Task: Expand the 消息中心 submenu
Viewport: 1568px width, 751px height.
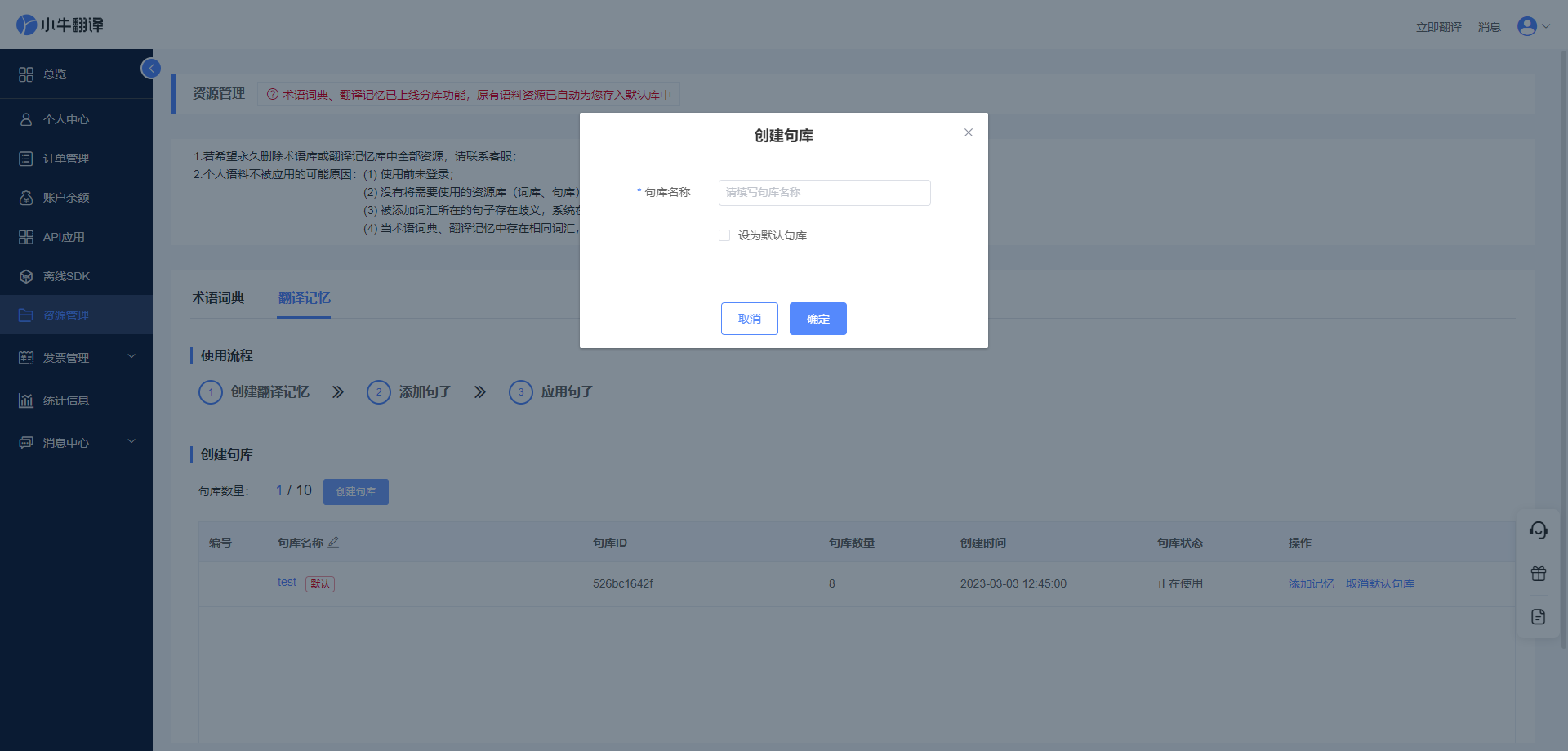Action: click(76, 443)
